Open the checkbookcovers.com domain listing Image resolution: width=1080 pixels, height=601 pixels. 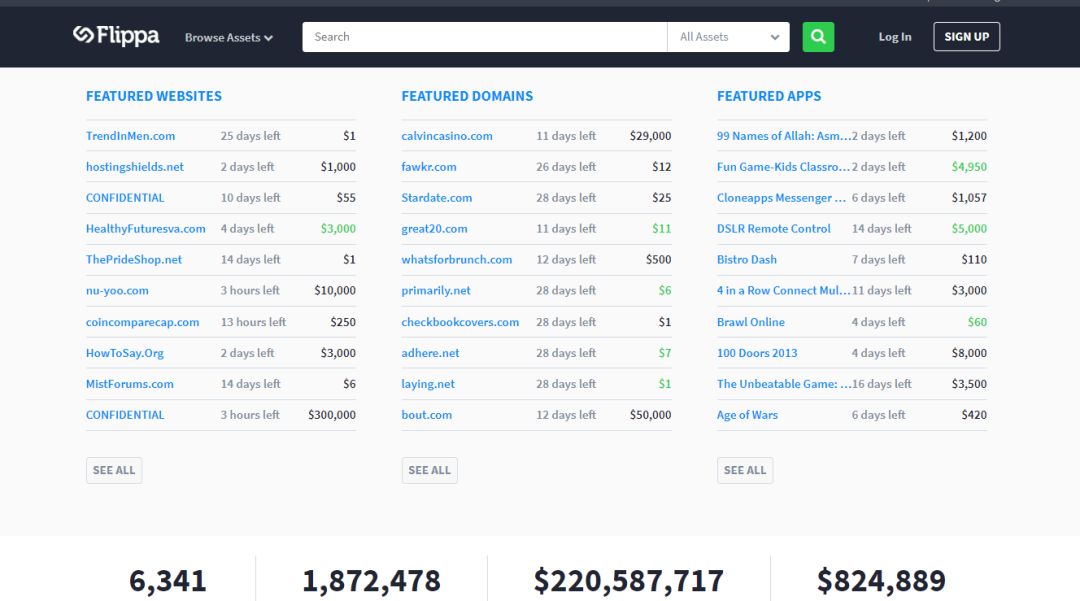point(460,321)
